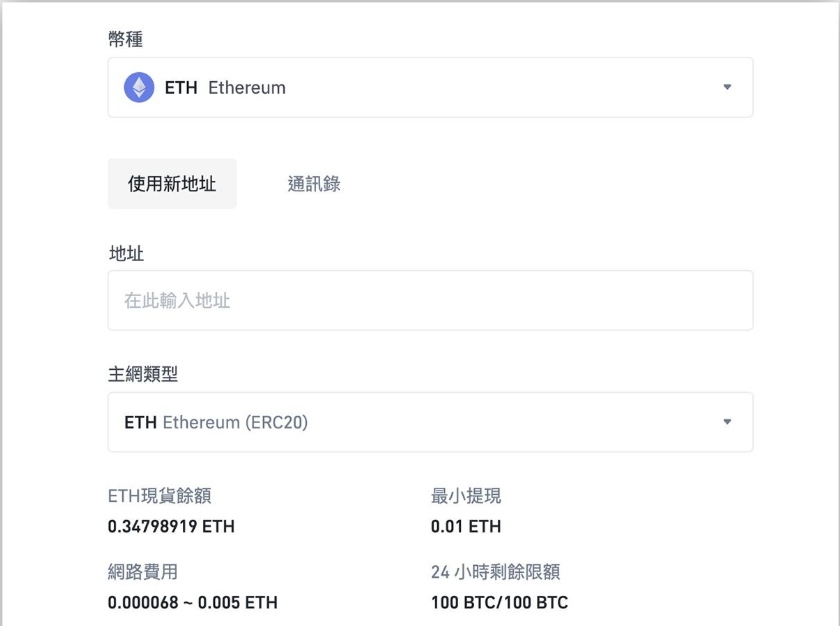Click the 0.34798919 ETH balance value

tap(171, 526)
